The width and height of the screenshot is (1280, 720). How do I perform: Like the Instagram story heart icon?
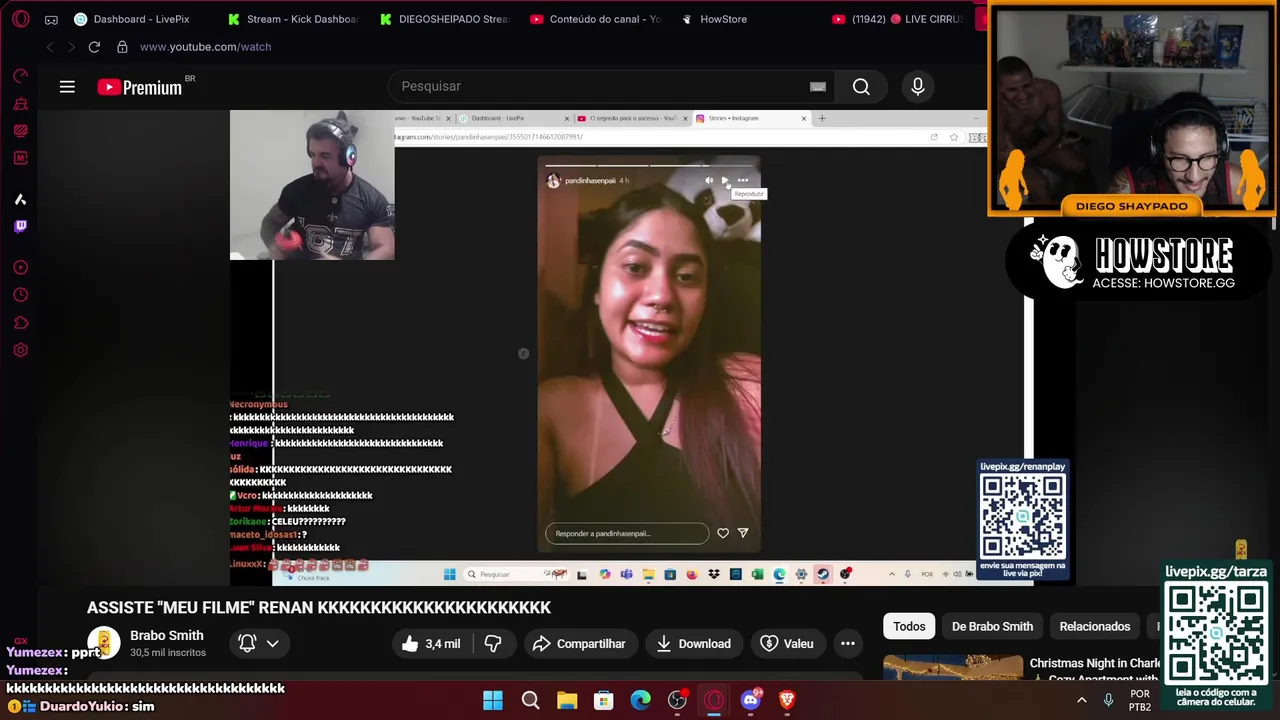(x=723, y=533)
